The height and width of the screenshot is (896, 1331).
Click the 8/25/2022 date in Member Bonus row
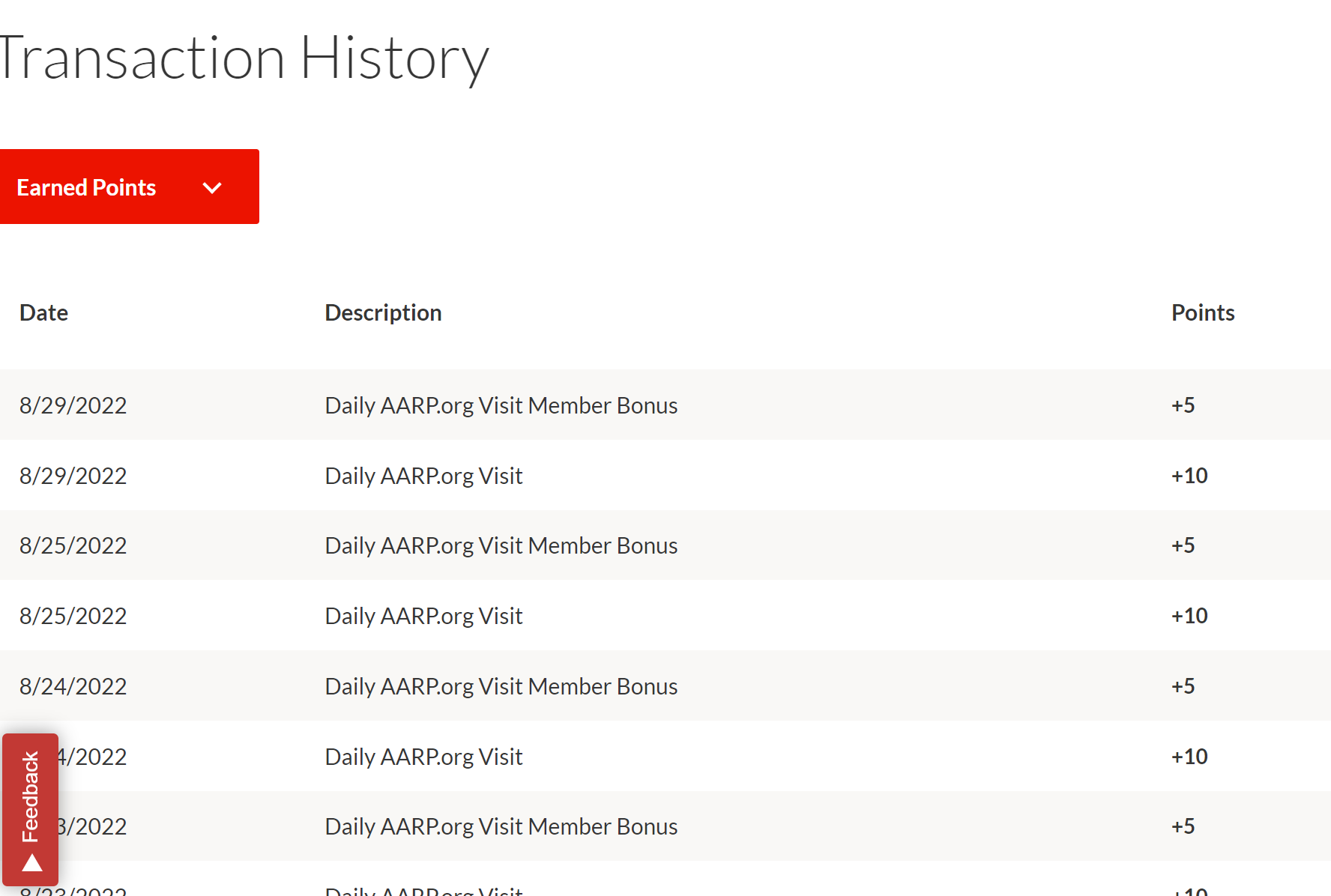[73, 545]
